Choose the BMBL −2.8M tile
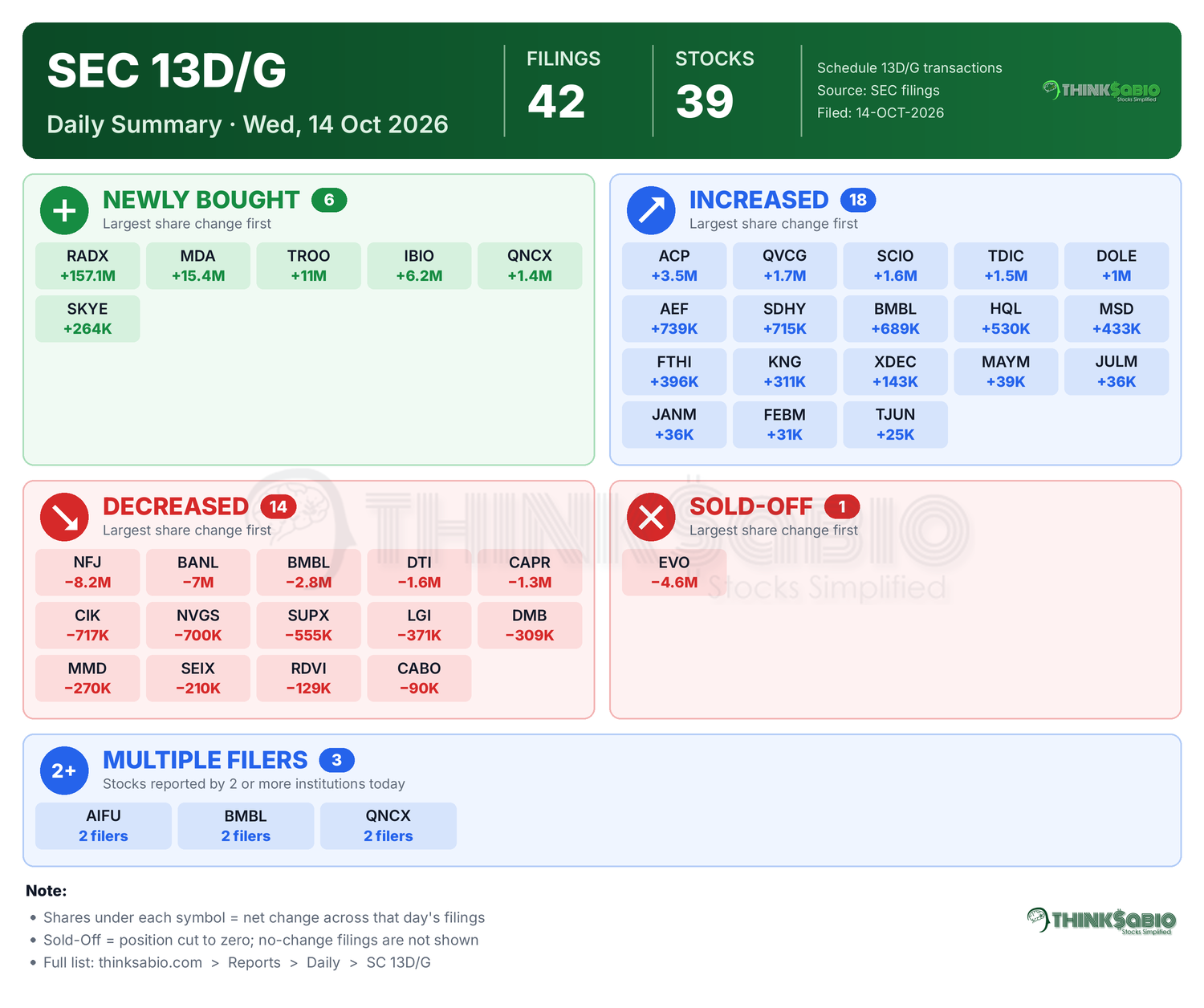Image resolution: width=1204 pixels, height=1008 pixels. click(x=309, y=572)
